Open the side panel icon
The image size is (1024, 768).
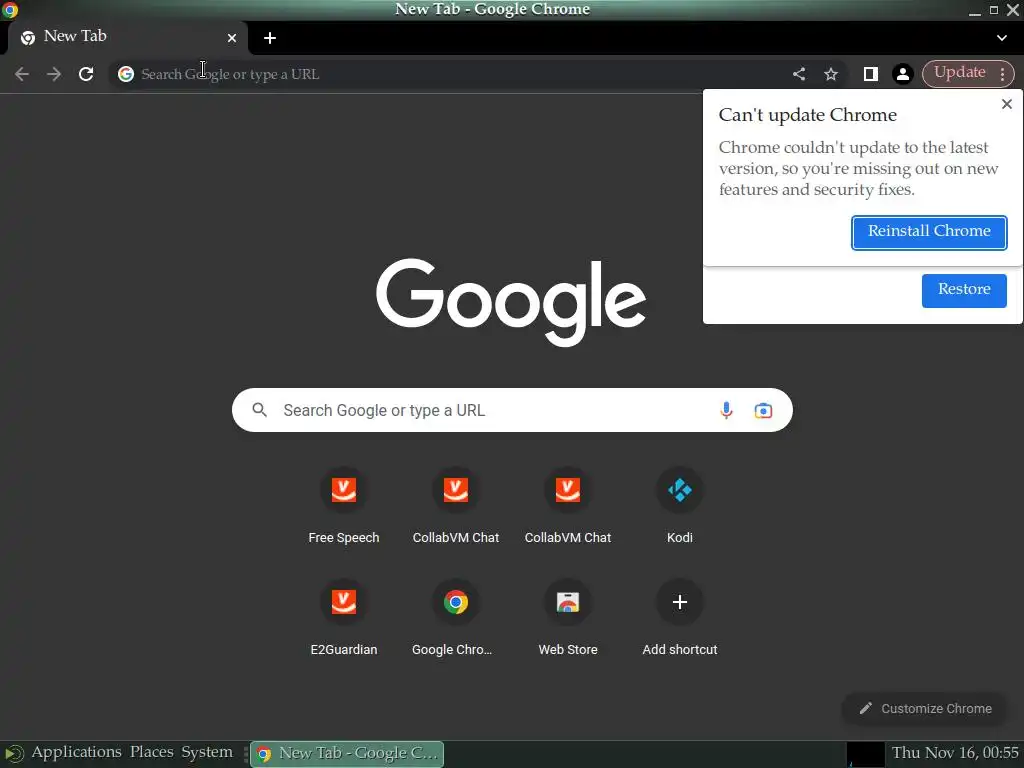coord(871,74)
